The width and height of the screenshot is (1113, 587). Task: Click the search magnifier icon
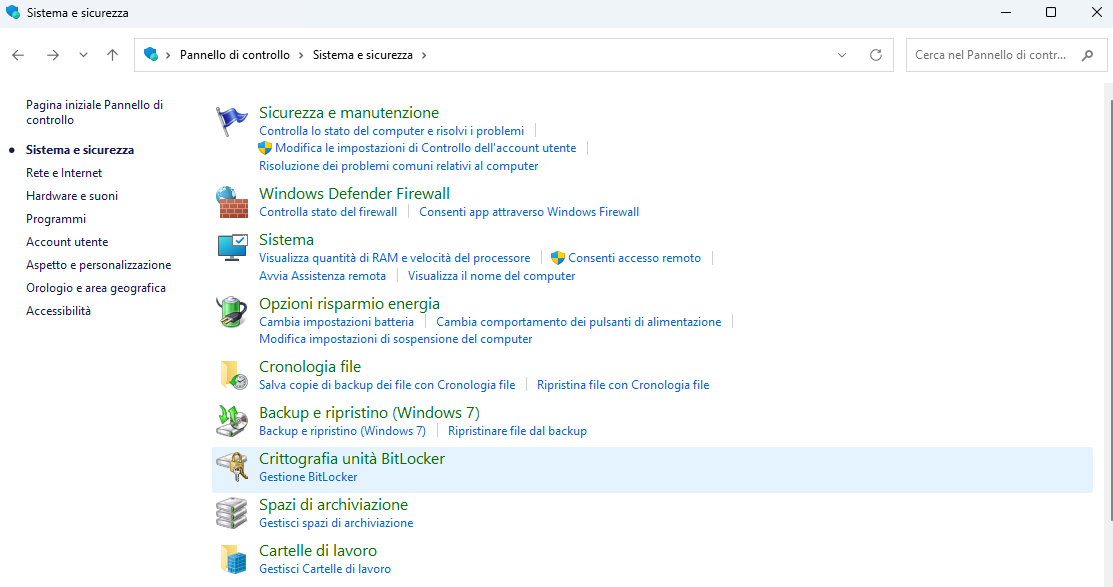click(x=1087, y=55)
